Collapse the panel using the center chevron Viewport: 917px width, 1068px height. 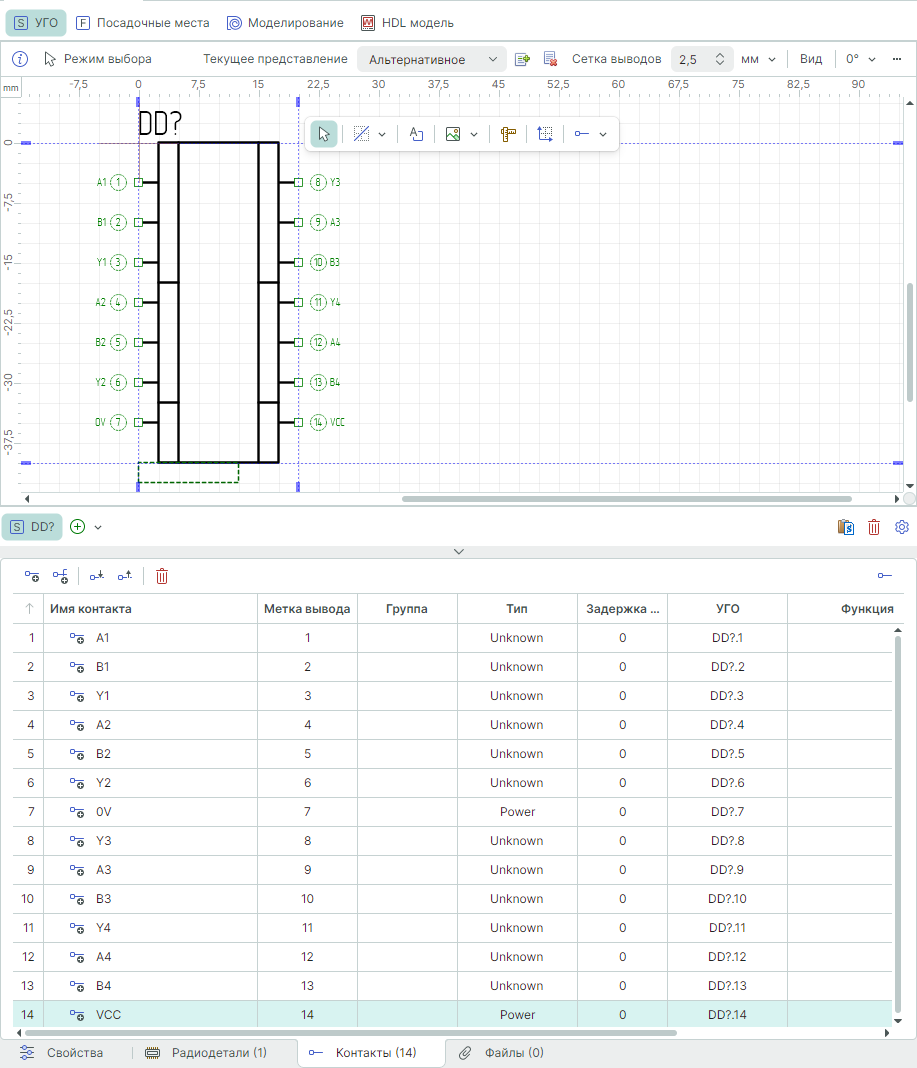459,551
